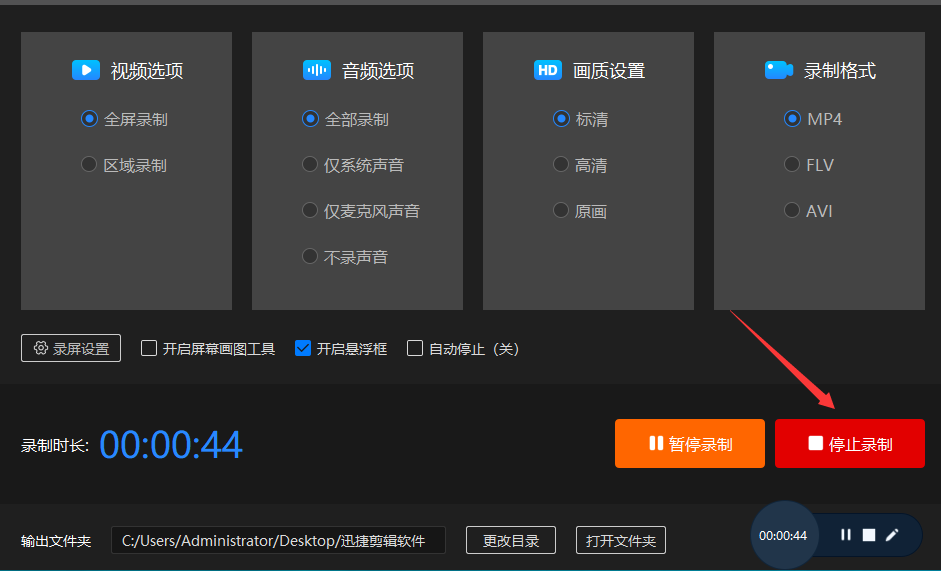941x571 pixels.
Task: Pause the recording (暂停录制)
Action: pos(690,444)
